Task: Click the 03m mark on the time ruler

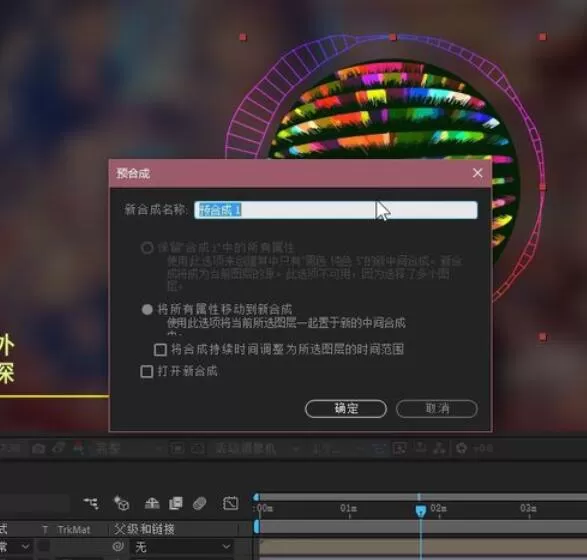Action: pos(528,509)
